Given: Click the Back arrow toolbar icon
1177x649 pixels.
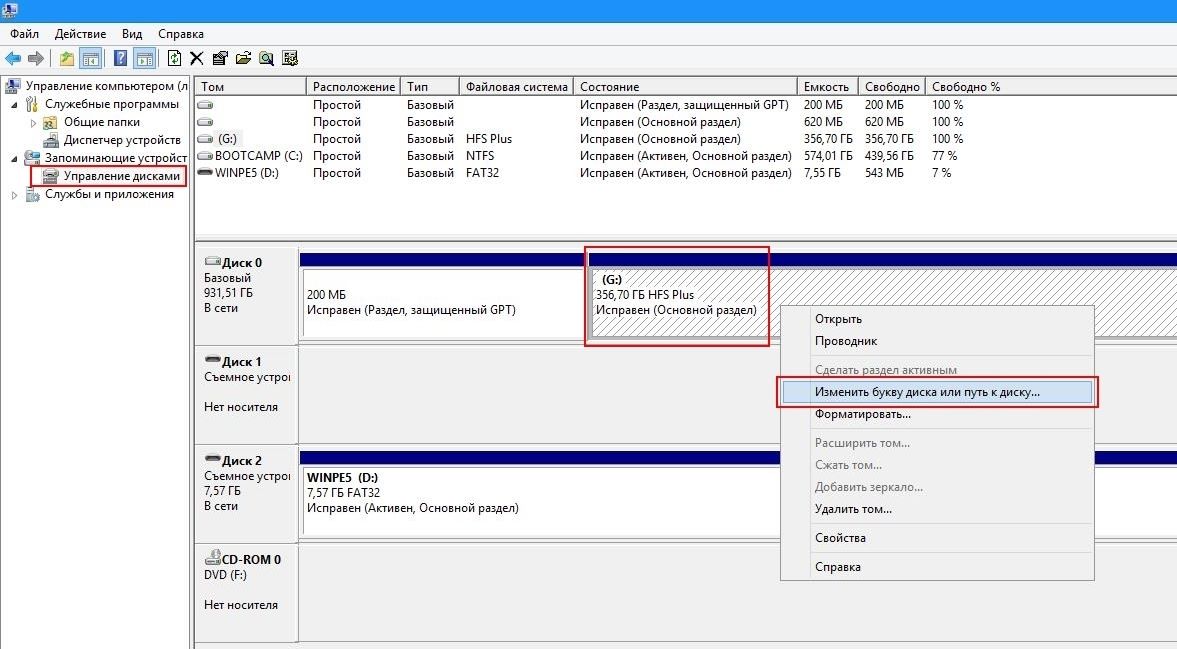Looking at the screenshot, I should (x=13, y=59).
